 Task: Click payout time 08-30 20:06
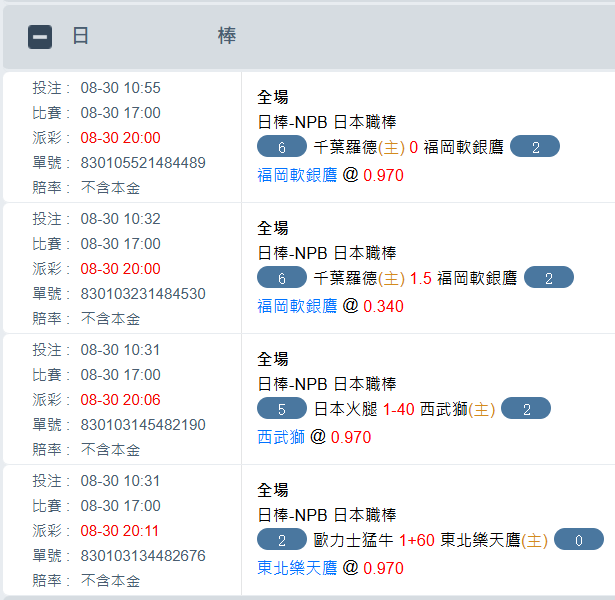pos(120,400)
